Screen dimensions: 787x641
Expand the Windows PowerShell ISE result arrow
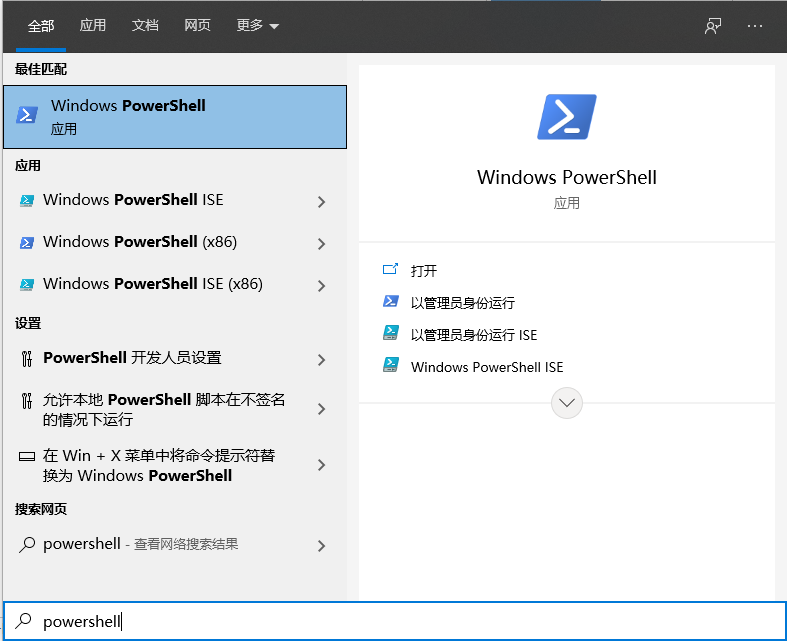(321, 202)
